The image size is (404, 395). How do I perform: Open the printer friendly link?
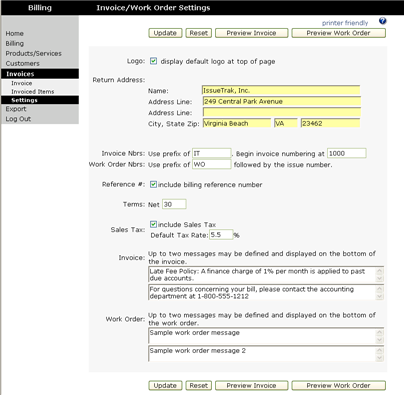(x=345, y=23)
